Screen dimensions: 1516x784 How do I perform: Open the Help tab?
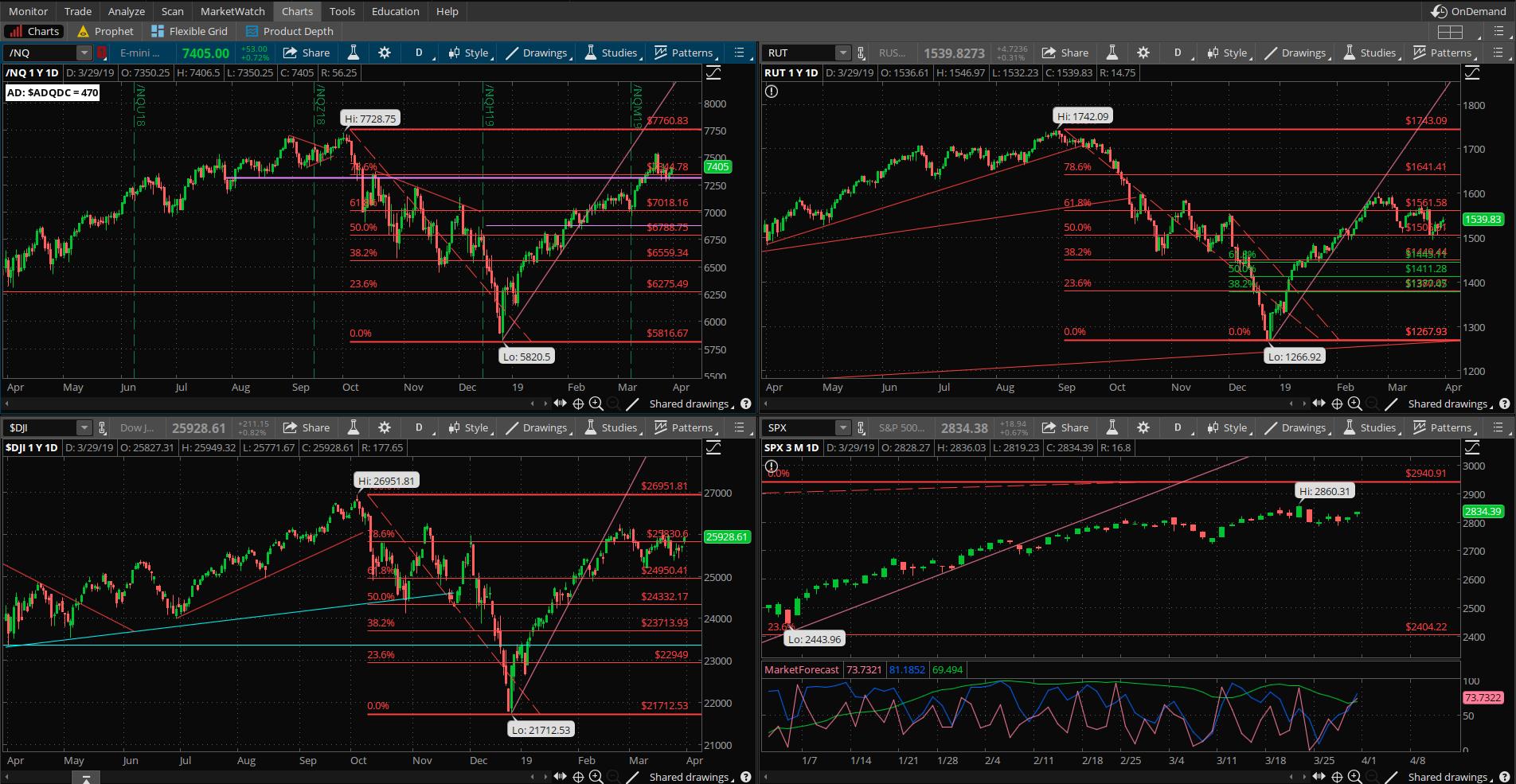point(447,11)
